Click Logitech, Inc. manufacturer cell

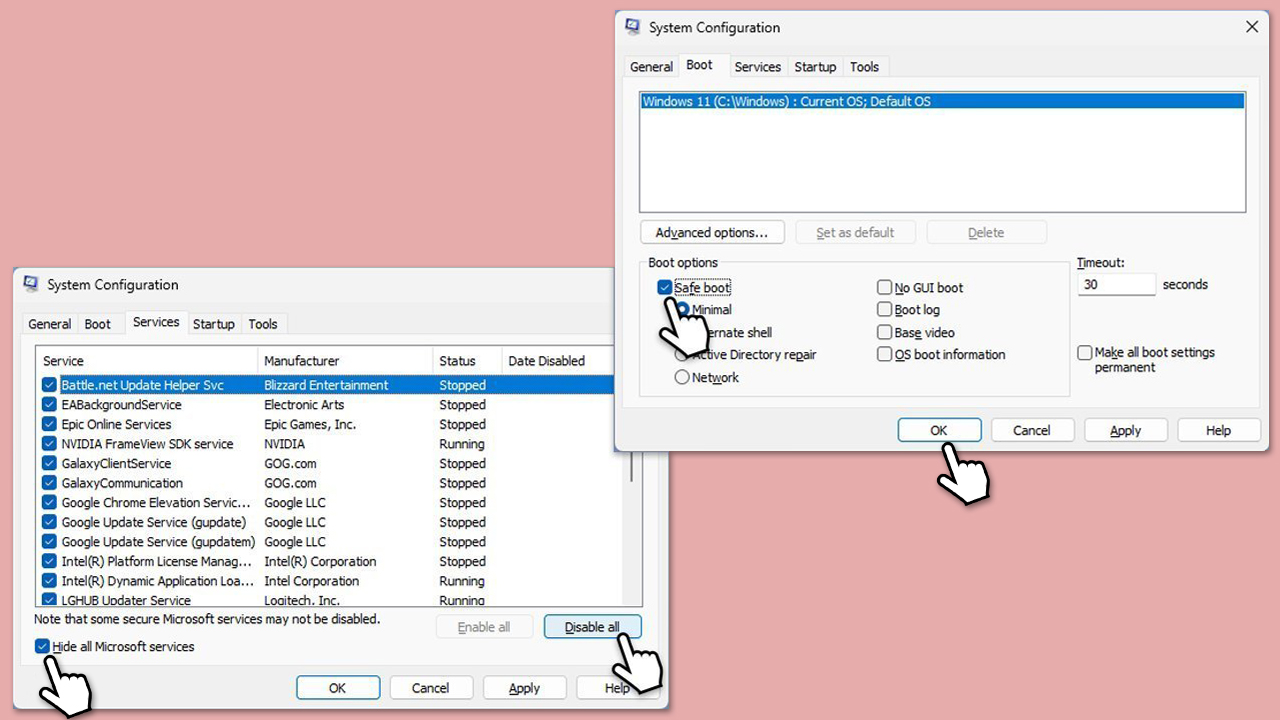[x=302, y=600]
